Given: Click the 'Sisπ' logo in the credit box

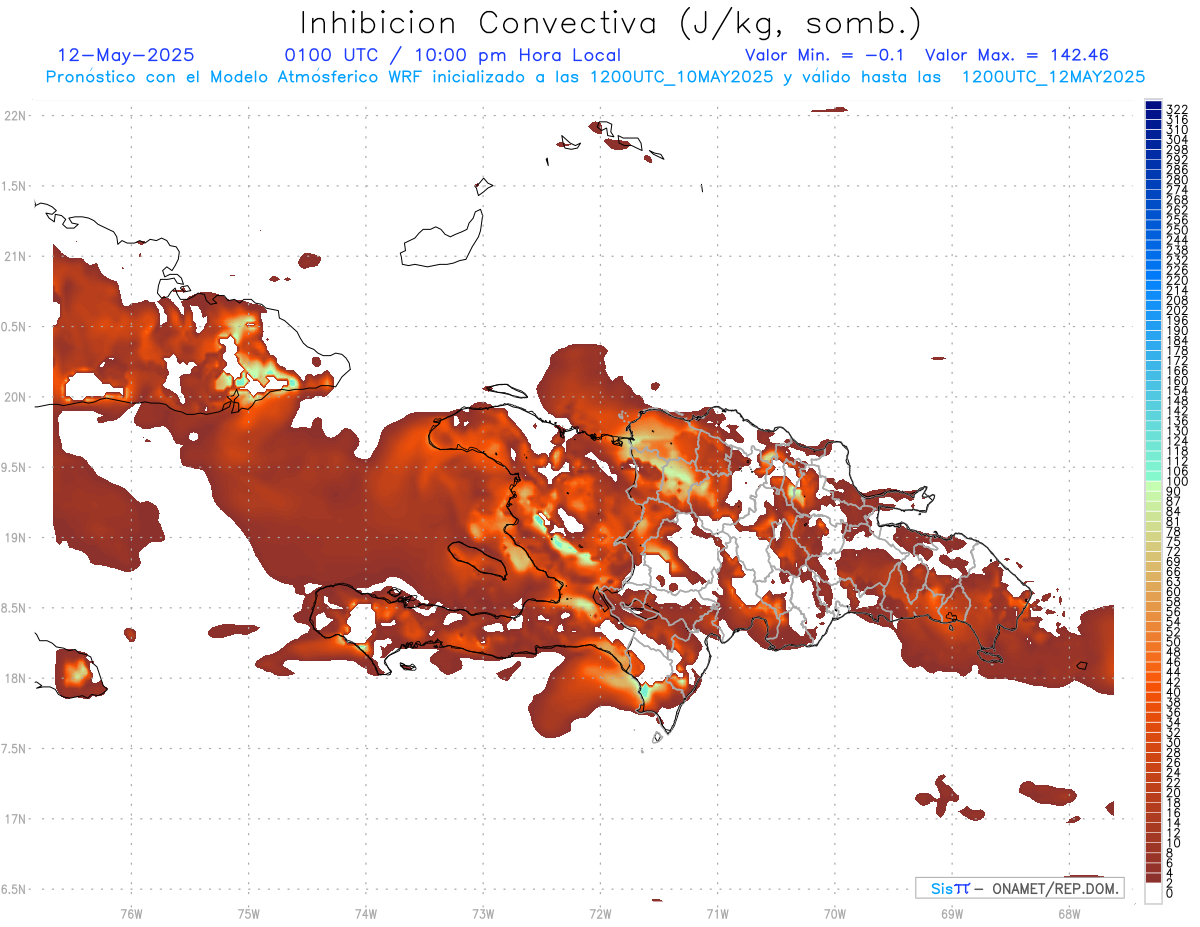Looking at the screenshot, I should pyautogui.click(x=949, y=888).
